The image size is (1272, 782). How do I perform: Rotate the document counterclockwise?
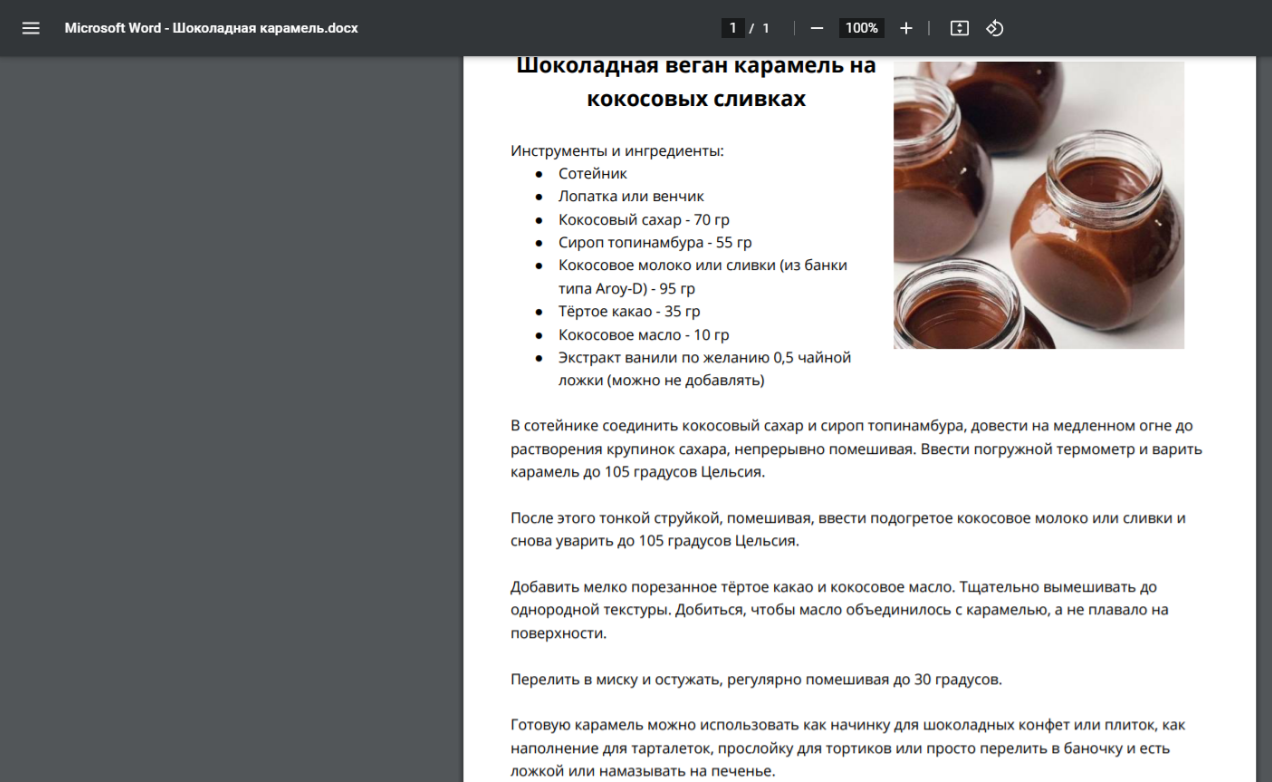click(x=994, y=28)
